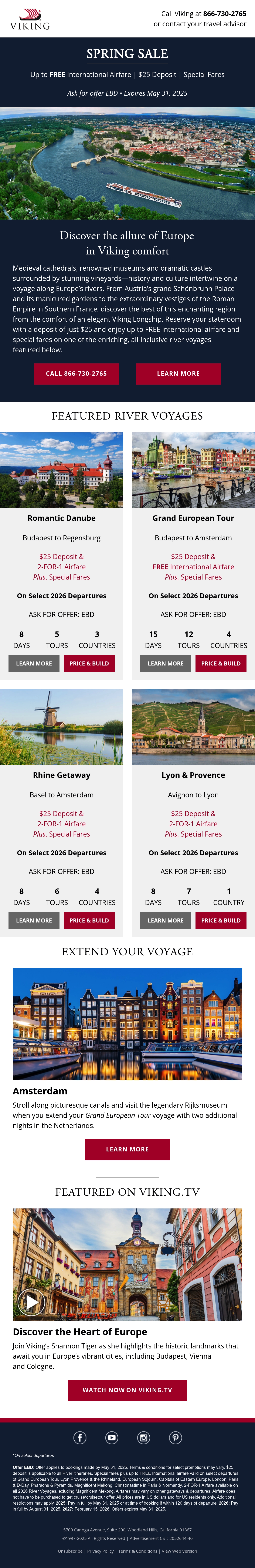This screenshot has height=1568, width=255.
Task: Click the Rhine Getaway windmill photo
Action: pyautogui.click(x=61, y=727)
